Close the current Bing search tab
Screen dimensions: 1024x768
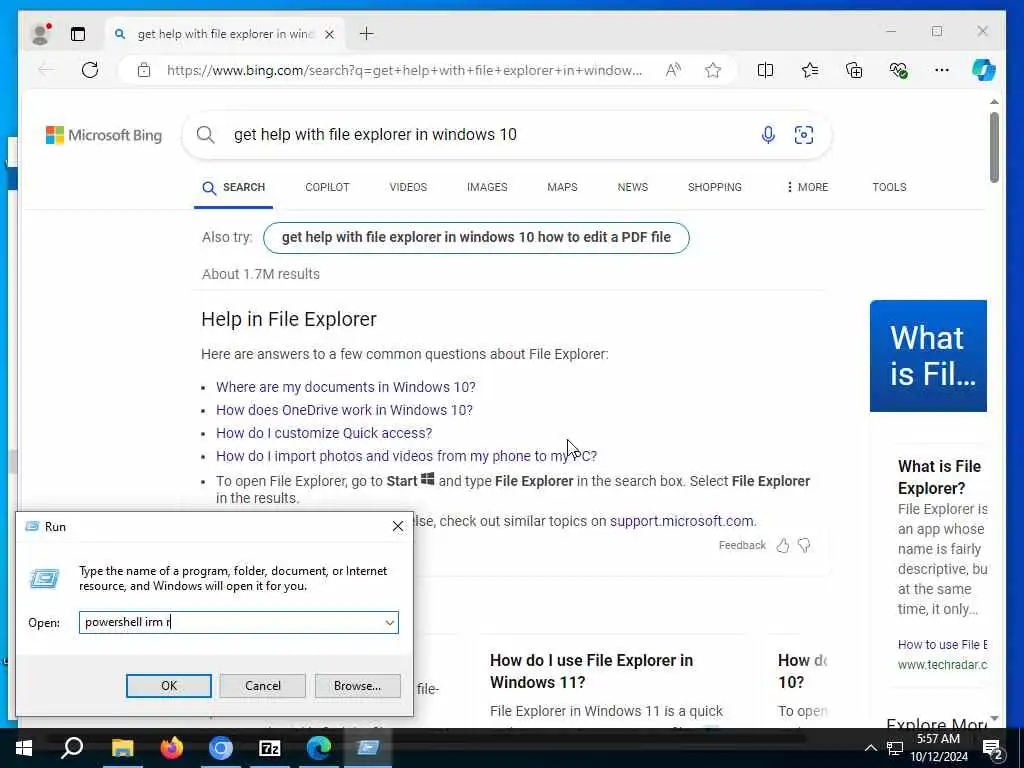click(x=330, y=34)
